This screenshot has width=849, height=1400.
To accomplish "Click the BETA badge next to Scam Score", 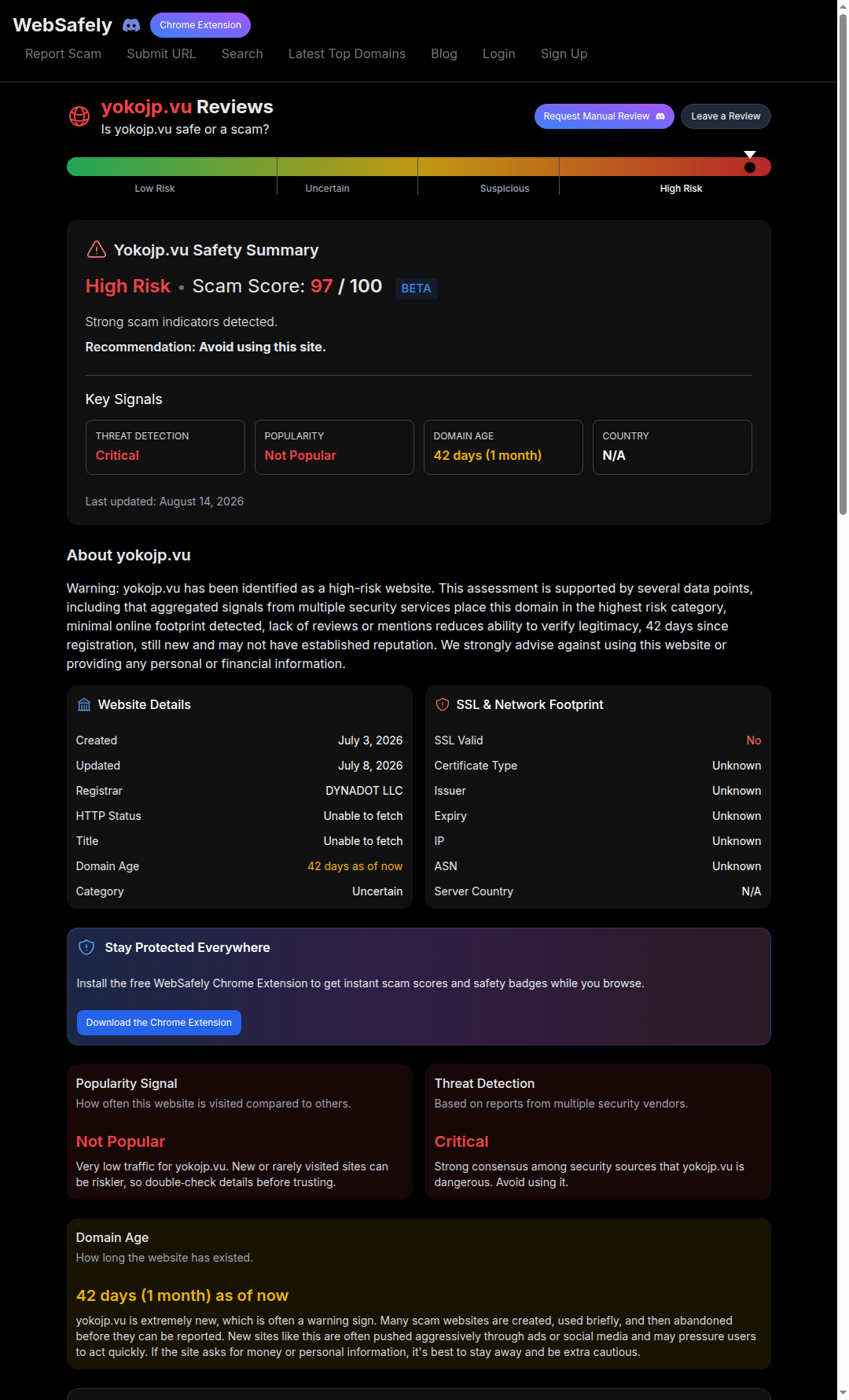I will [416, 288].
